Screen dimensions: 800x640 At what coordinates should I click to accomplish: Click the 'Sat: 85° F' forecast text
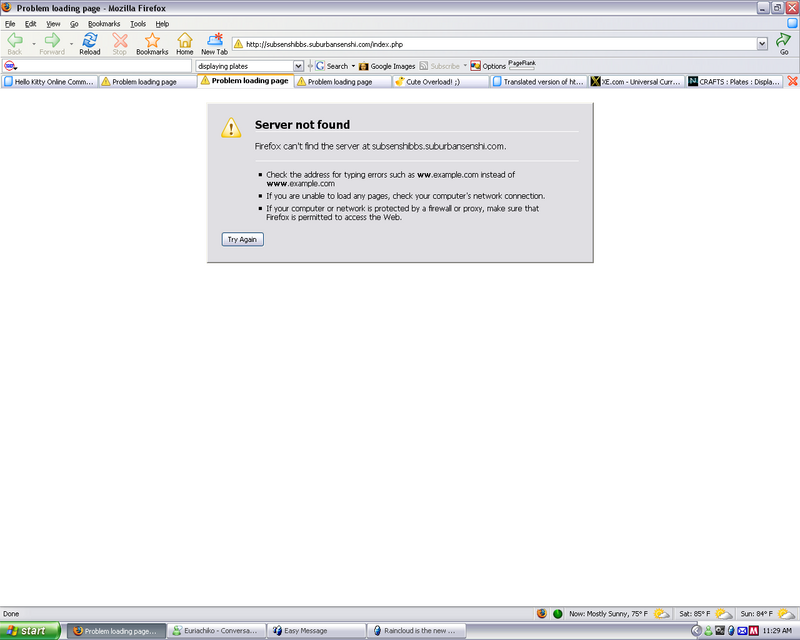tap(694, 613)
